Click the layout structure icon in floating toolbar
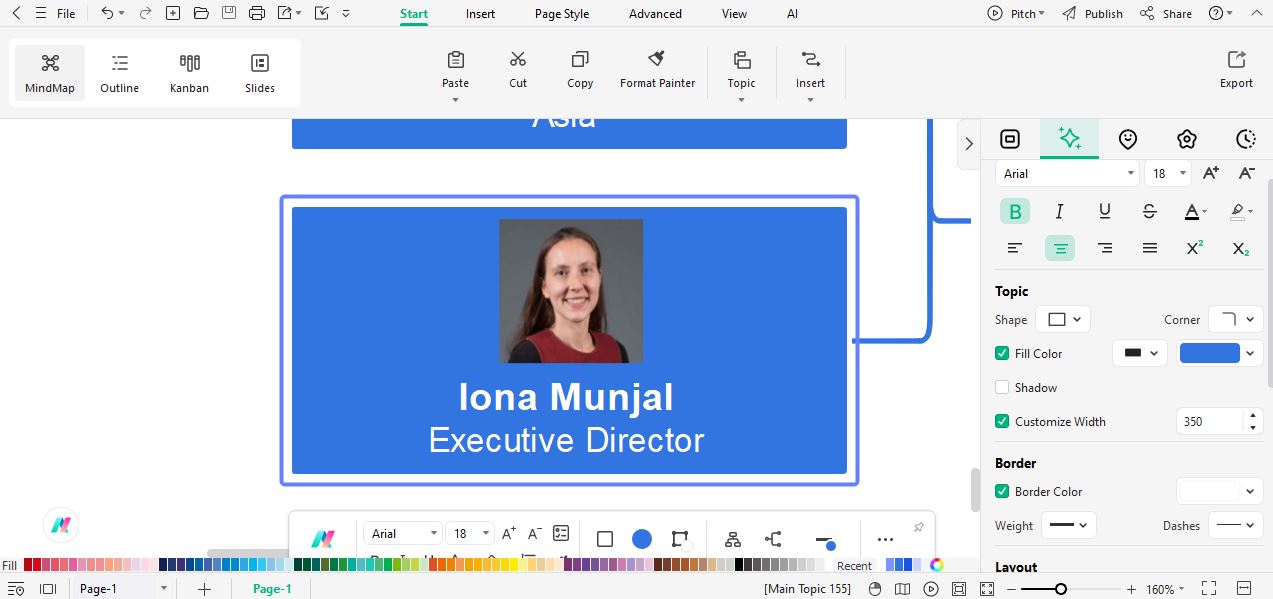This screenshot has width=1273, height=599. coord(733,539)
